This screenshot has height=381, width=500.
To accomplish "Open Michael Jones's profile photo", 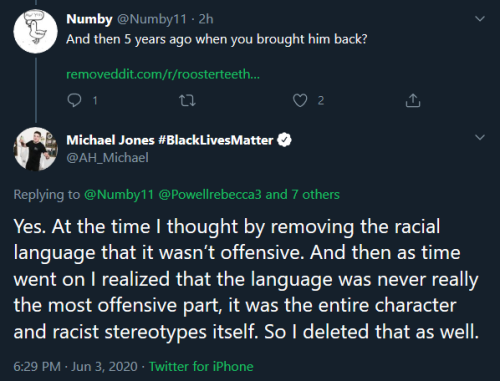I will [35, 149].
